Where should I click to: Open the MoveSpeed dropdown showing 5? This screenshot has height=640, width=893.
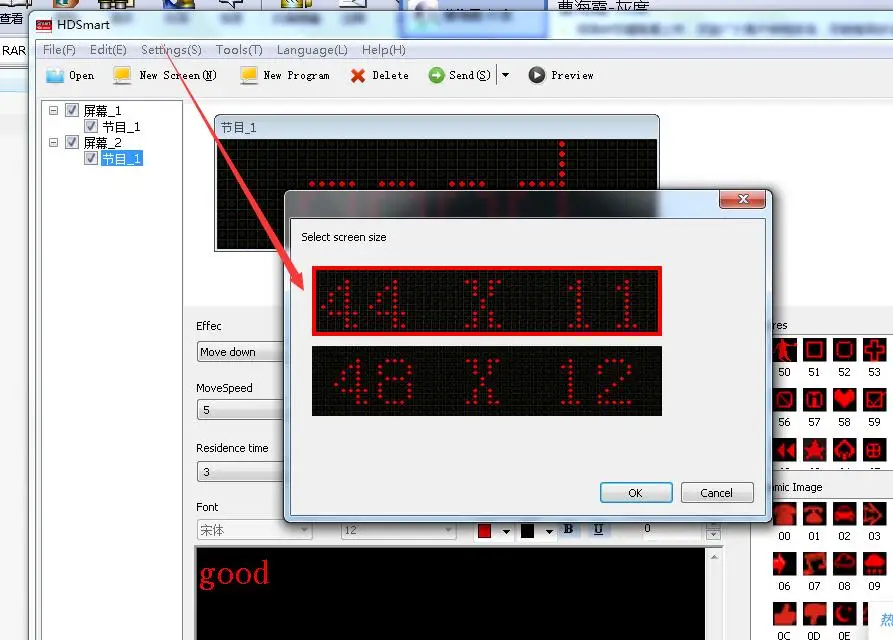pyautogui.click(x=241, y=410)
